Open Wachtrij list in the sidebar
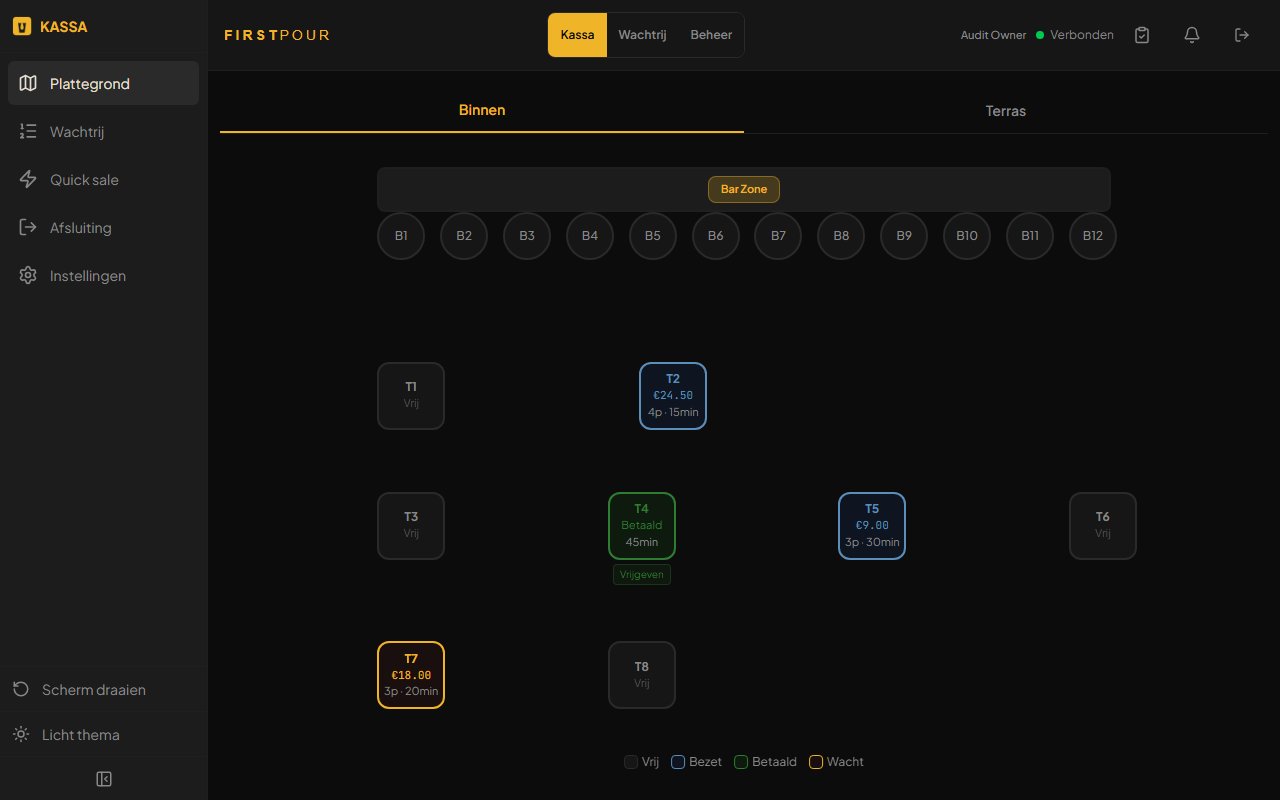This screenshot has width=1280, height=800. click(104, 132)
